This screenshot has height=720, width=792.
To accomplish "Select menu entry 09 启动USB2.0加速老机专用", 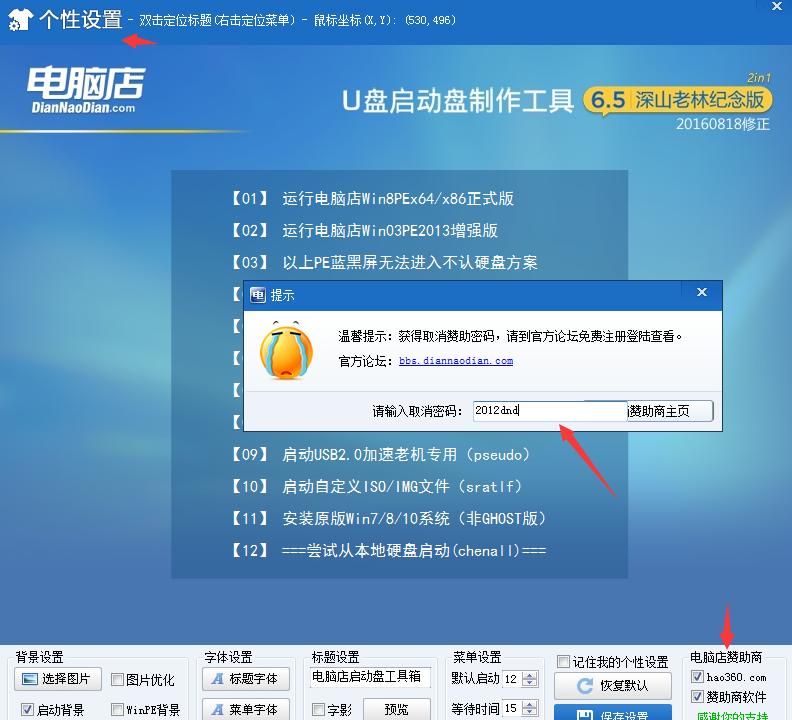I will [381, 455].
